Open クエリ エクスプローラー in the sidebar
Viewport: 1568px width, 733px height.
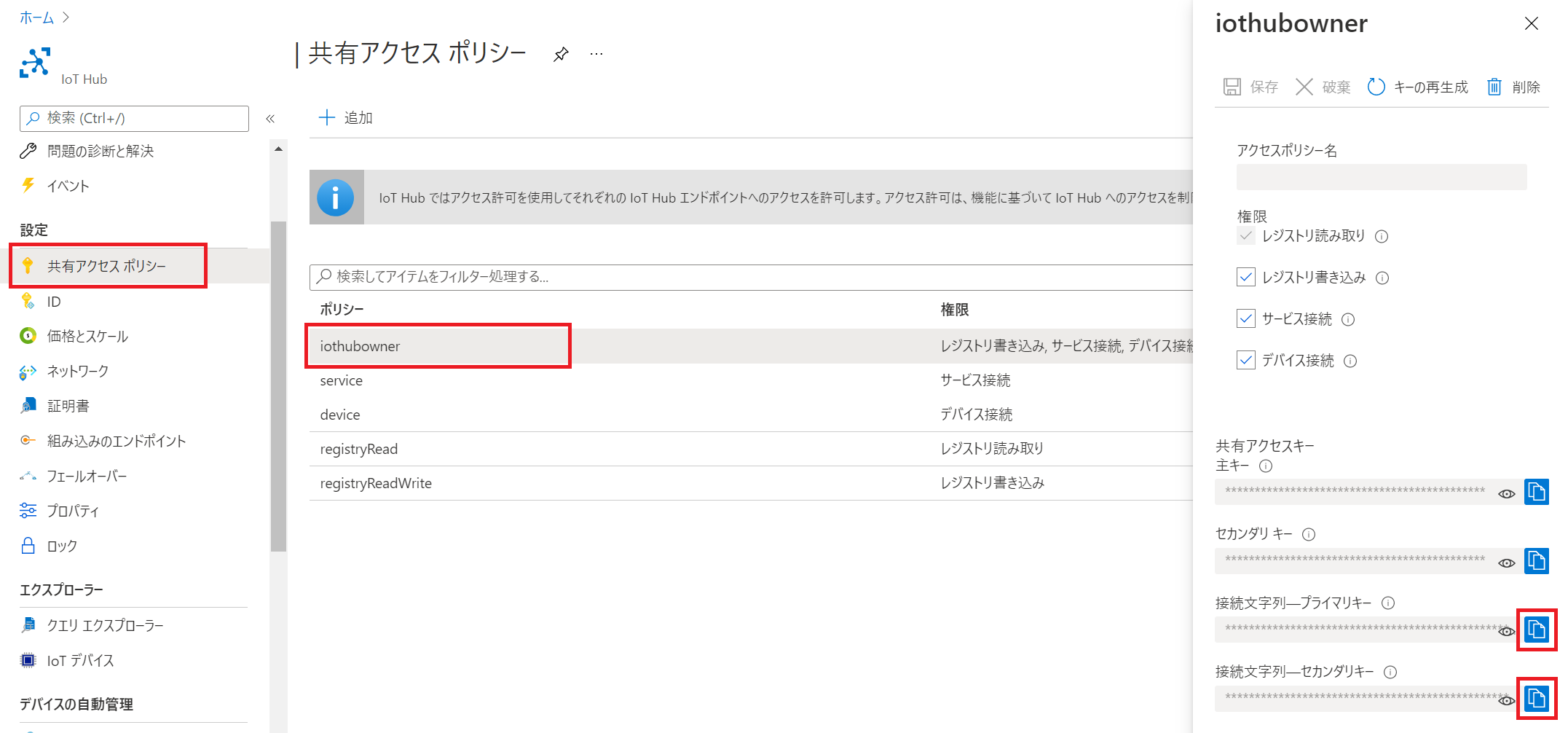pyautogui.click(x=92, y=625)
